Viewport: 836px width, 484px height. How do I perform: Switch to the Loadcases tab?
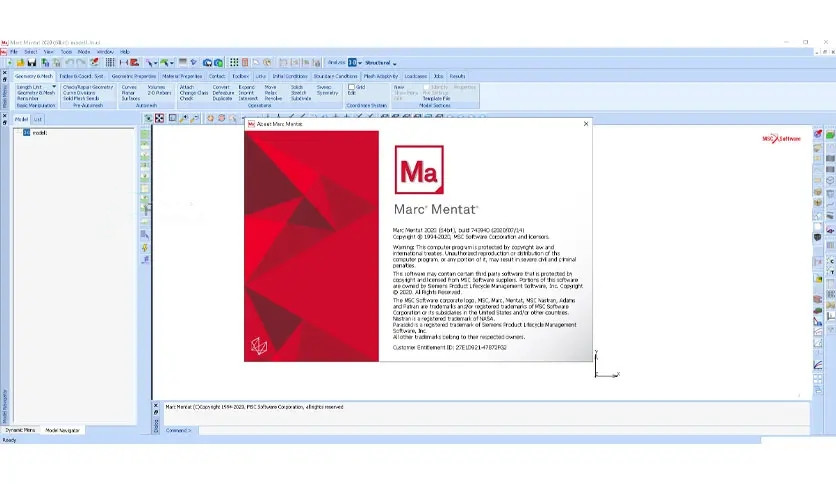tap(415, 76)
